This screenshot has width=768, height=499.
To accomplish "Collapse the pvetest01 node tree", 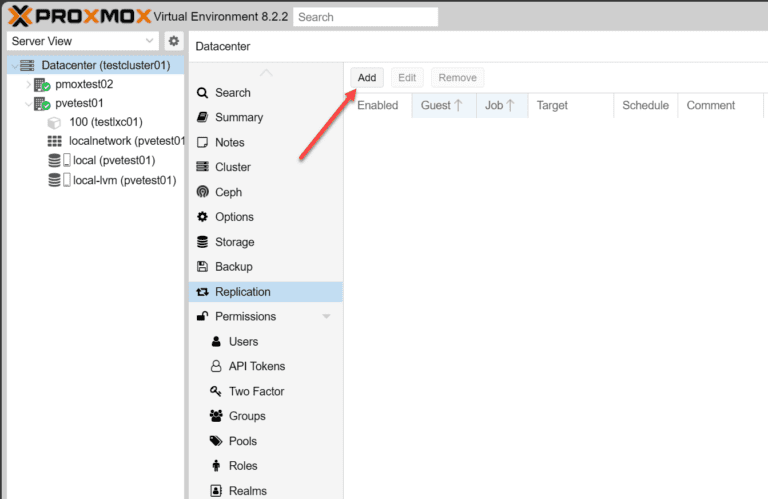I will click(28, 103).
